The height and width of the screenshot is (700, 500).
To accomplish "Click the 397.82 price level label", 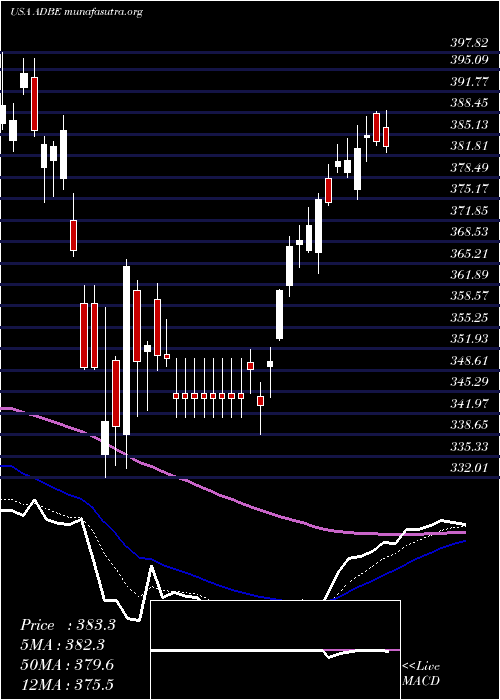I will 468,43.
